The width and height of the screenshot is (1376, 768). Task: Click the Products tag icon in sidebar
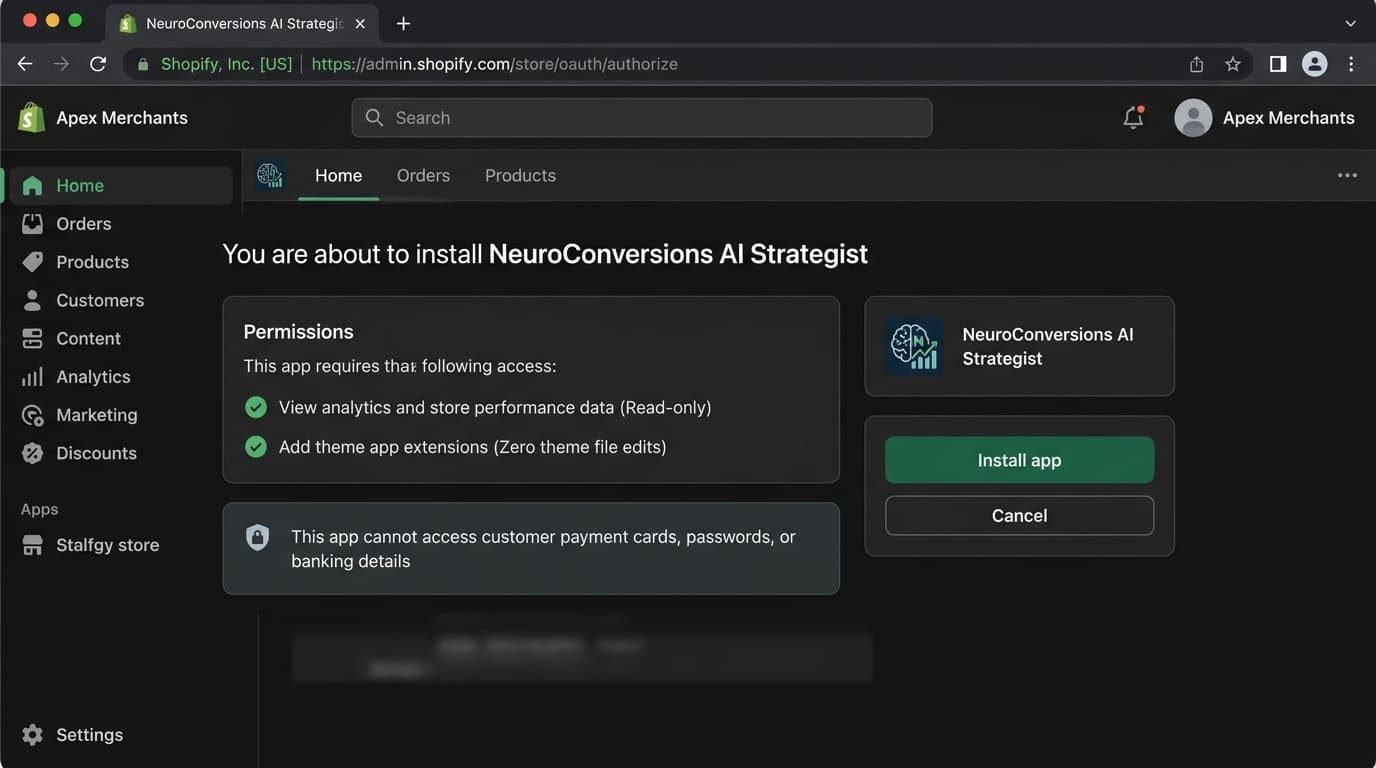pos(32,262)
